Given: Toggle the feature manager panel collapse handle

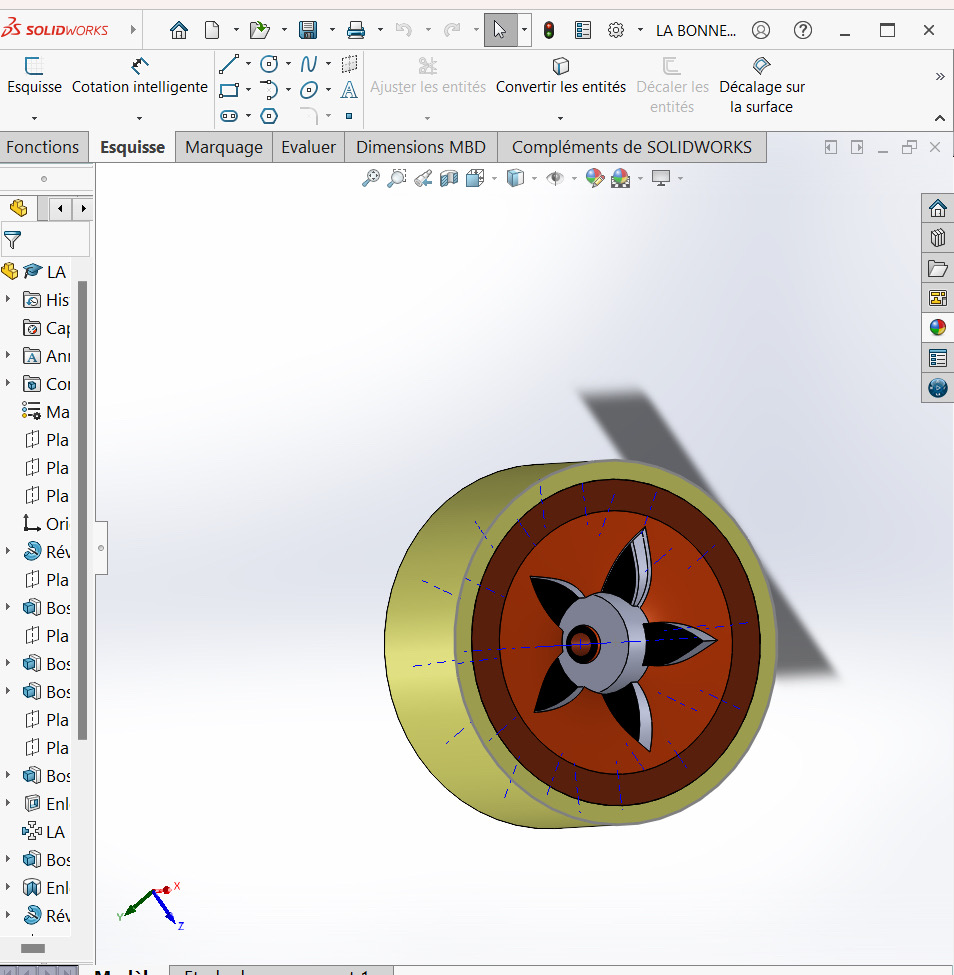Looking at the screenshot, I should point(101,548).
